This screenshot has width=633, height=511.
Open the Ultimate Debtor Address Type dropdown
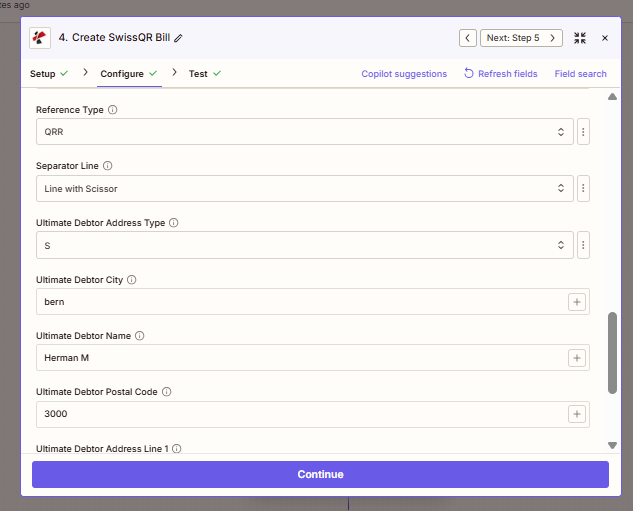pyautogui.click(x=304, y=245)
